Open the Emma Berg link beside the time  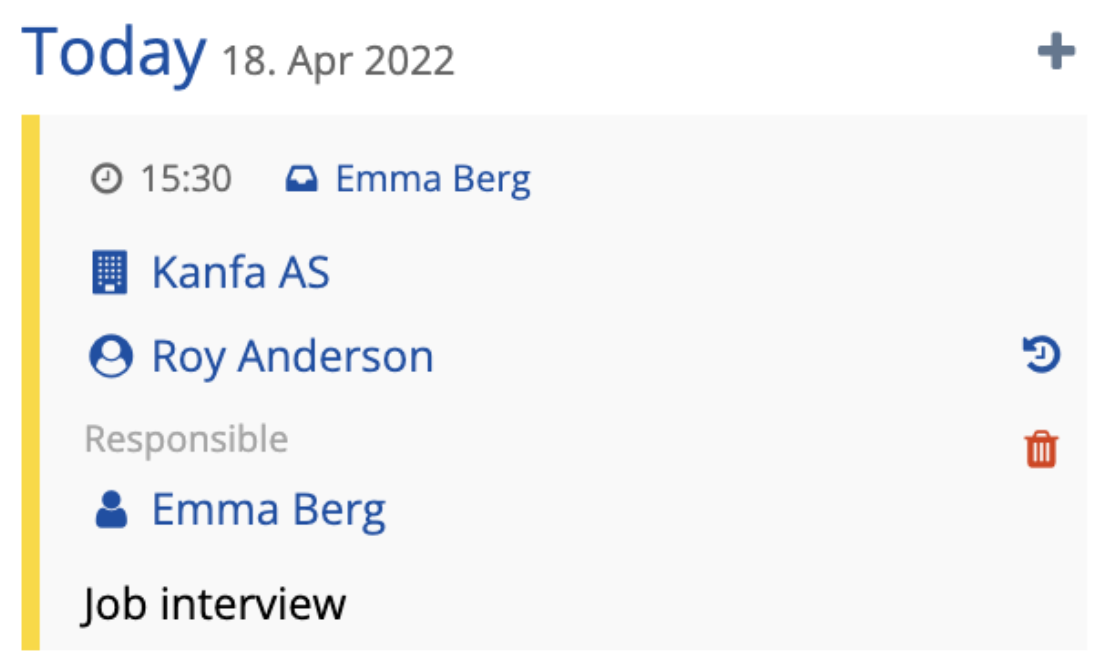pyautogui.click(x=432, y=179)
